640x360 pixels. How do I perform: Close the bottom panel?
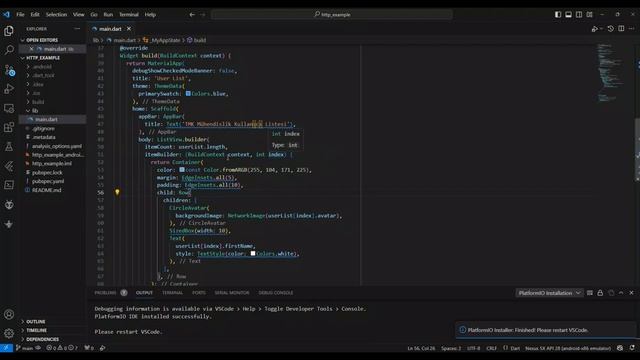(631, 293)
